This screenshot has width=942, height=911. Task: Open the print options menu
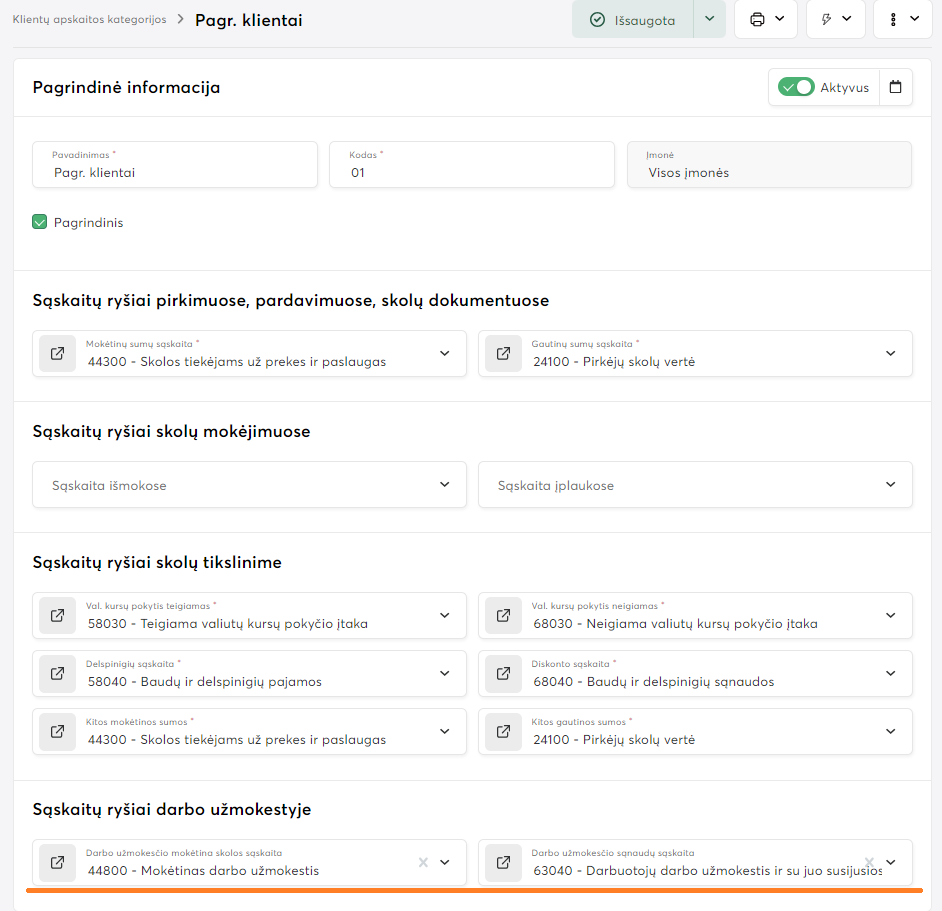click(767, 19)
